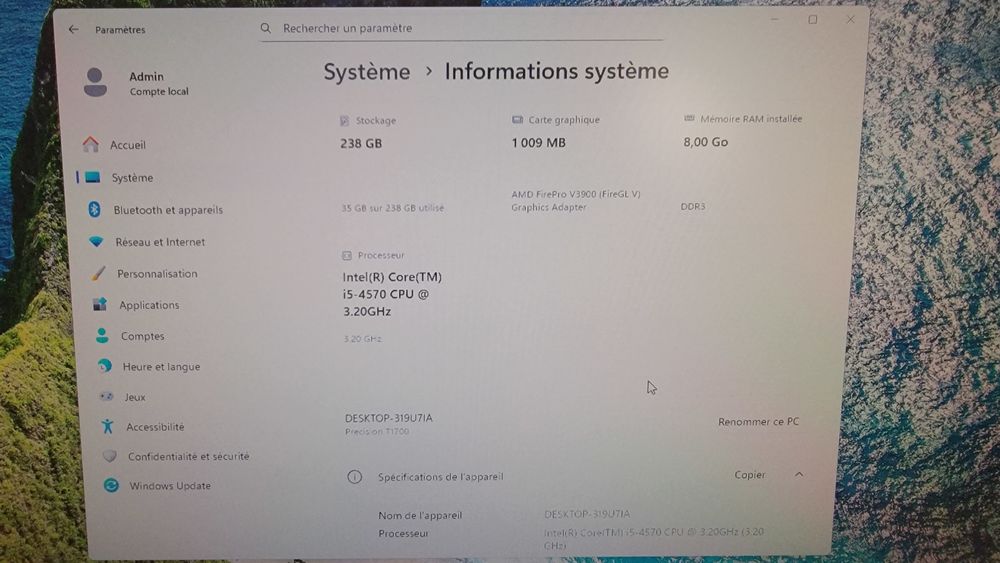The image size is (1000, 563).
Task: Click the 8,00 Go RAM value
Action: click(x=705, y=142)
